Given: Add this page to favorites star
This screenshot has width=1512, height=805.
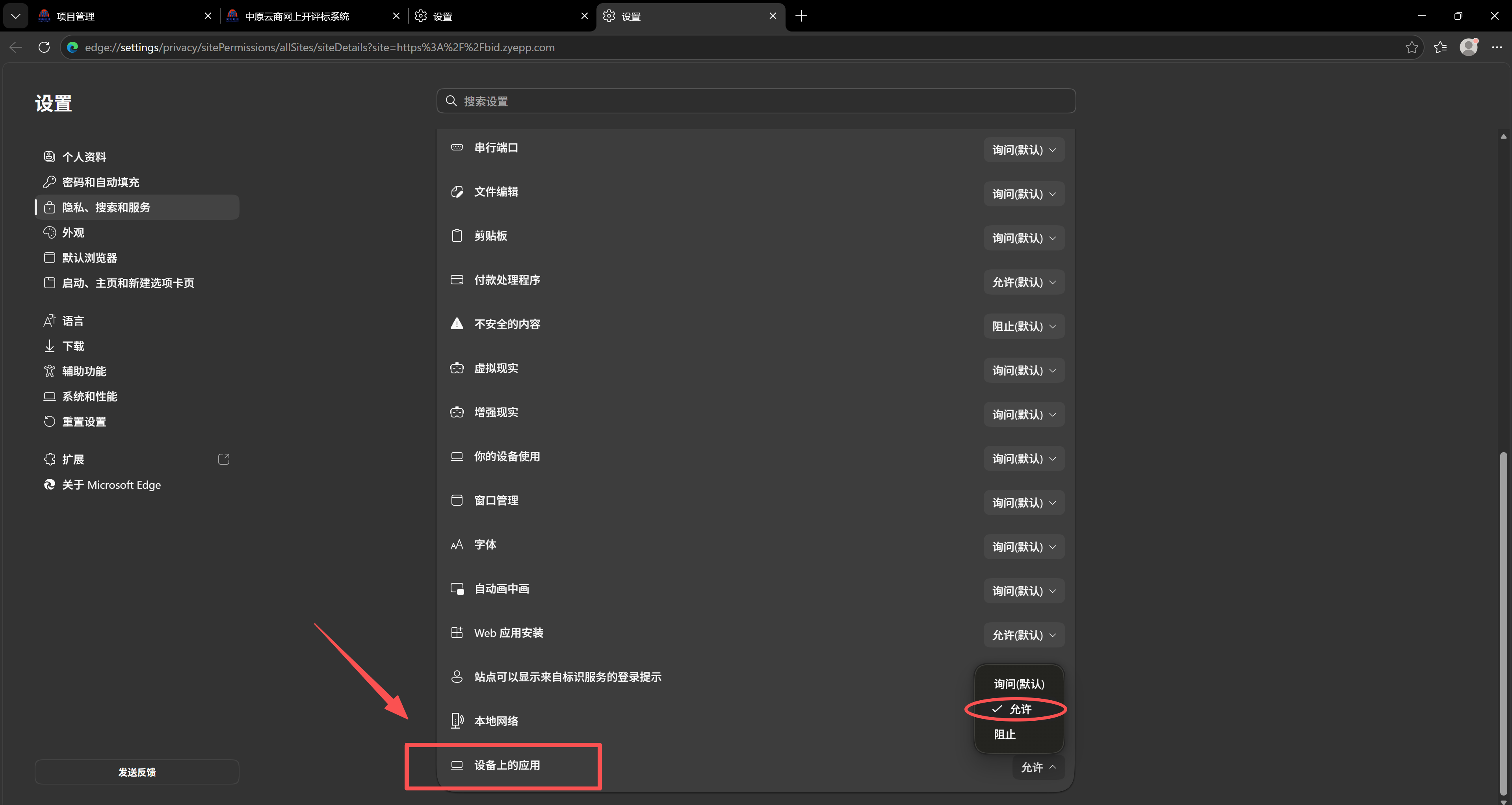Looking at the screenshot, I should click(x=1412, y=48).
